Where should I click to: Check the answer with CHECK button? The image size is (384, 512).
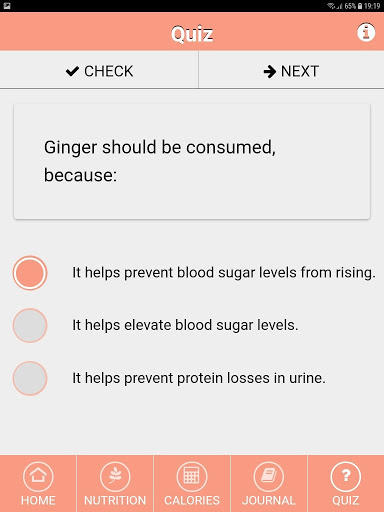[x=99, y=70]
